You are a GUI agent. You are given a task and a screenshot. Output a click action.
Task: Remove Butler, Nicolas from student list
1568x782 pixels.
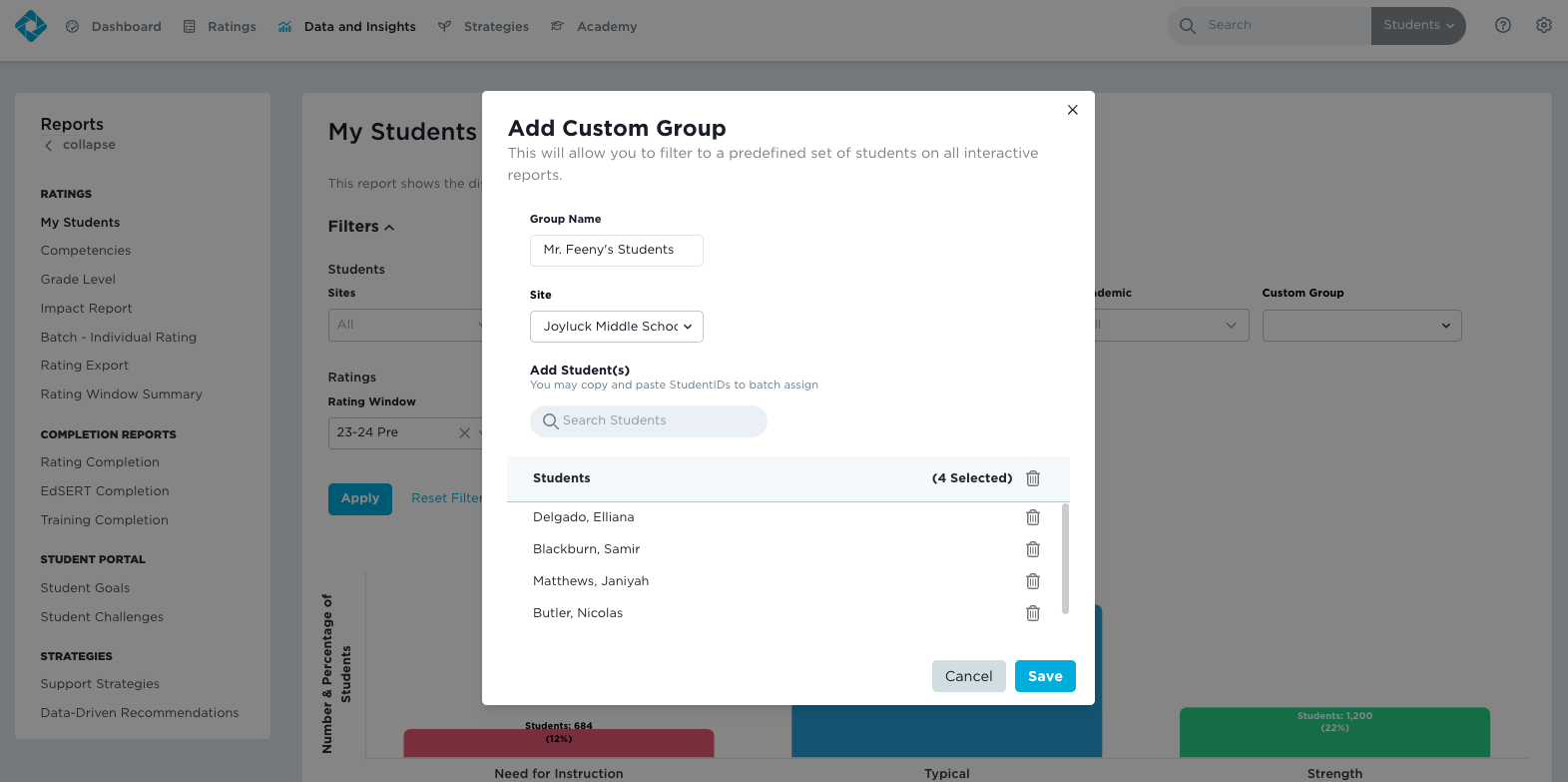click(1033, 613)
